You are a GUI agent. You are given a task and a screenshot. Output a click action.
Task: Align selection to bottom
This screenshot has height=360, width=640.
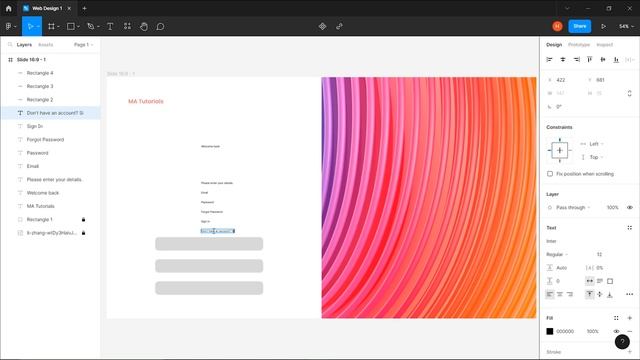pyautogui.click(x=616, y=60)
